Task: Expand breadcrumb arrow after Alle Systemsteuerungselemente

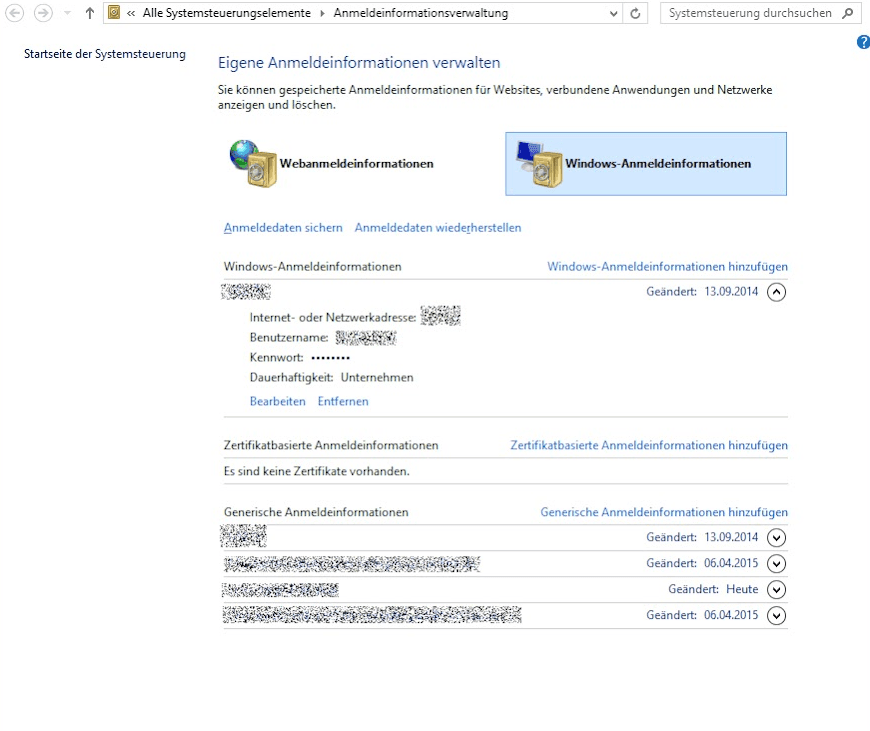Action: (322, 13)
